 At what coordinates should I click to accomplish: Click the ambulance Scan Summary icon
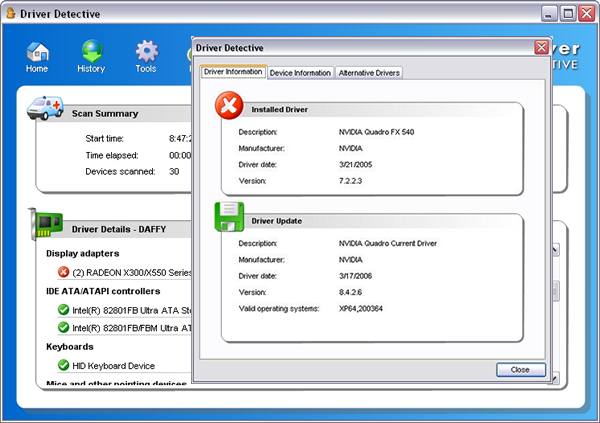pyautogui.click(x=45, y=108)
